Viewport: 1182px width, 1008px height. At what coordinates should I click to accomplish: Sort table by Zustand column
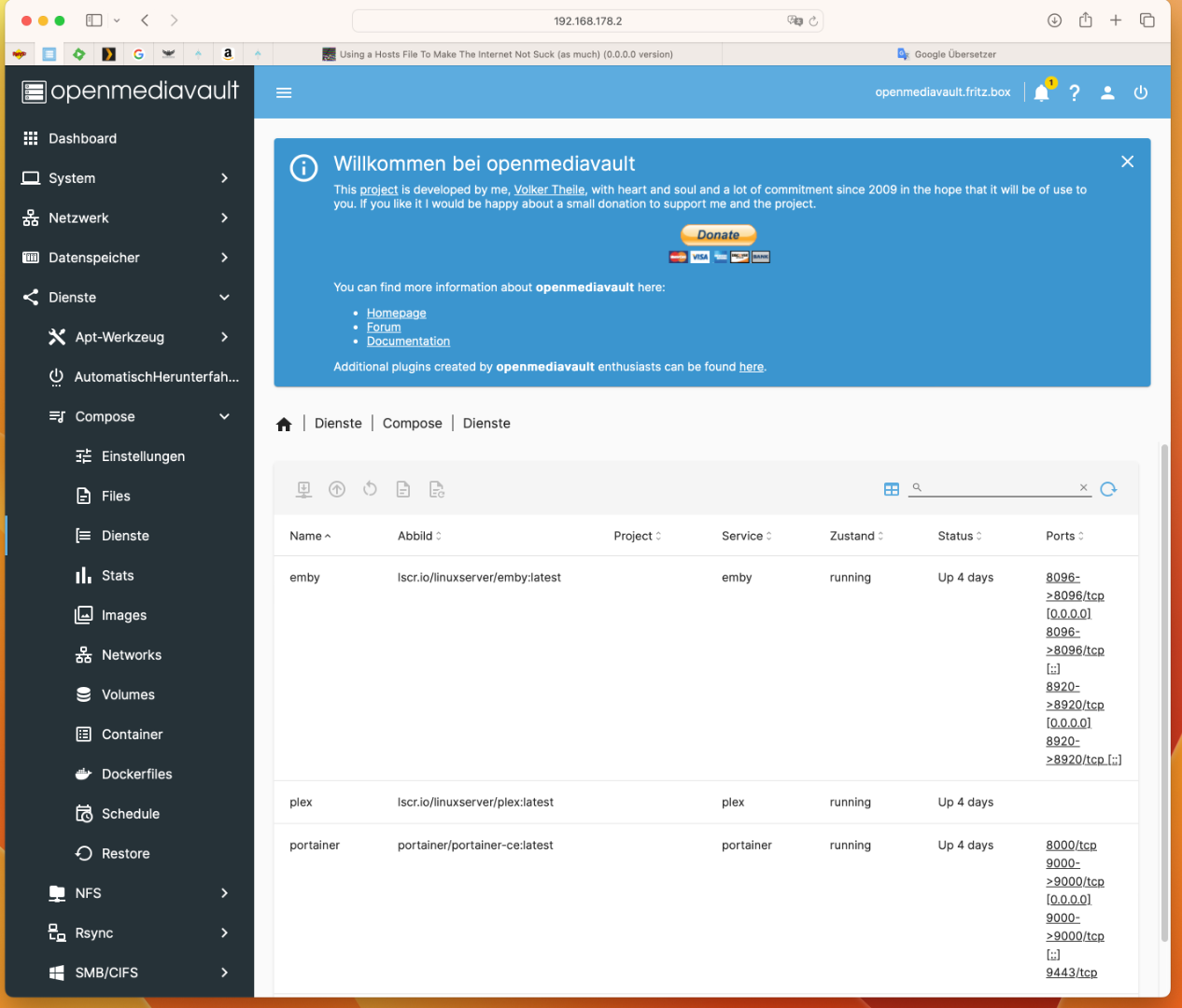[x=856, y=536]
